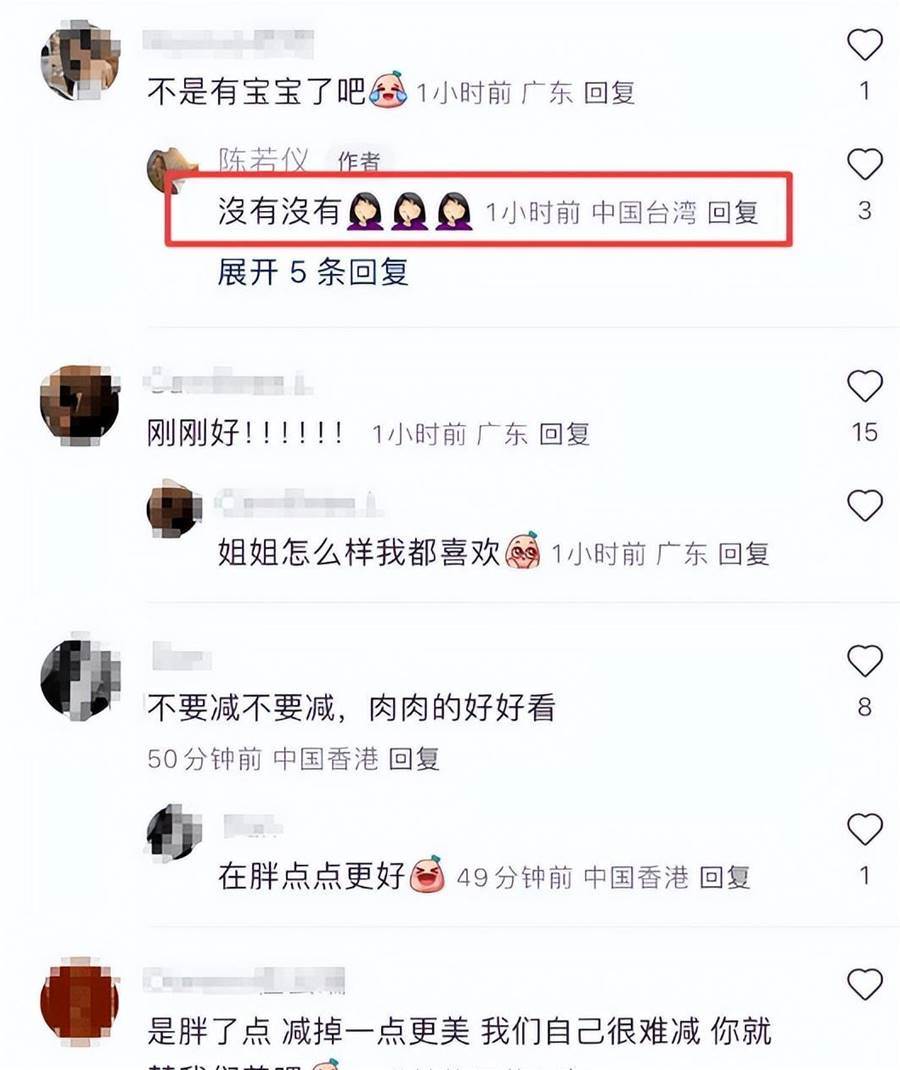Like the reply "姐姐怎么样我都喜欢"
Viewport: 900px width, 1070px height.
pos(865,506)
